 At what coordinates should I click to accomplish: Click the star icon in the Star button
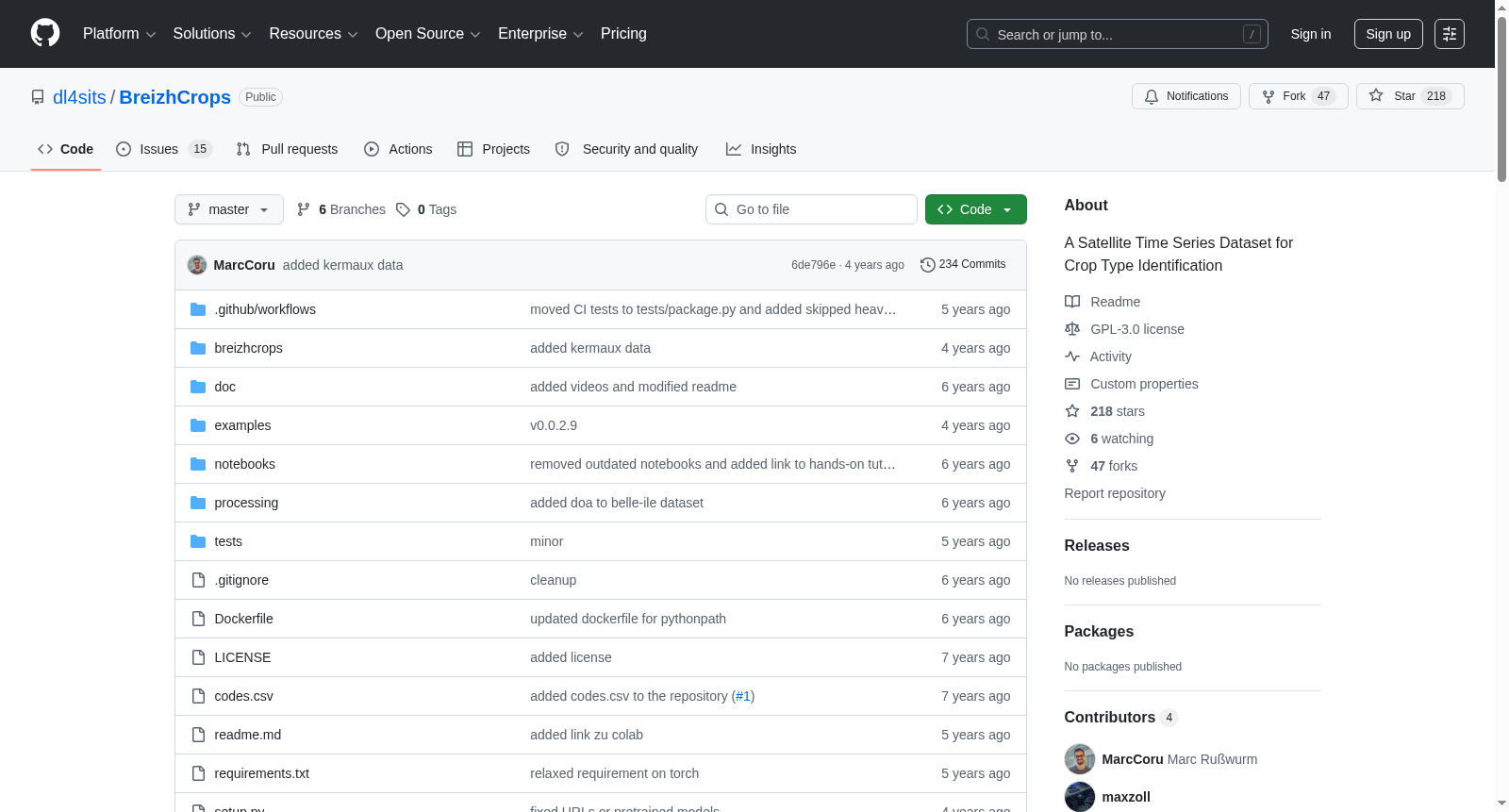click(1376, 95)
